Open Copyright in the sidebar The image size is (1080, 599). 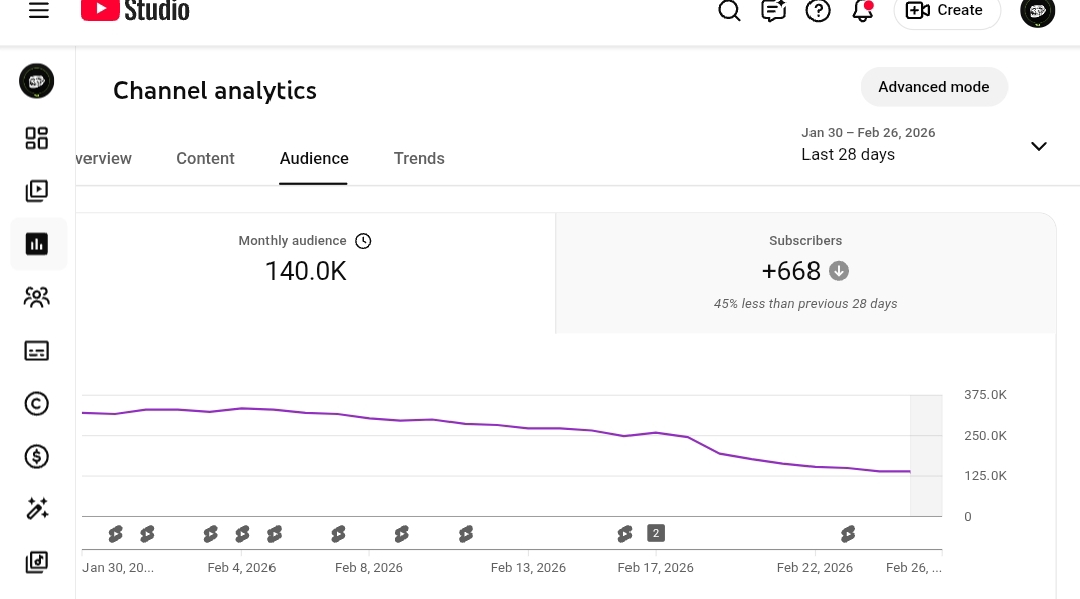coord(37,403)
